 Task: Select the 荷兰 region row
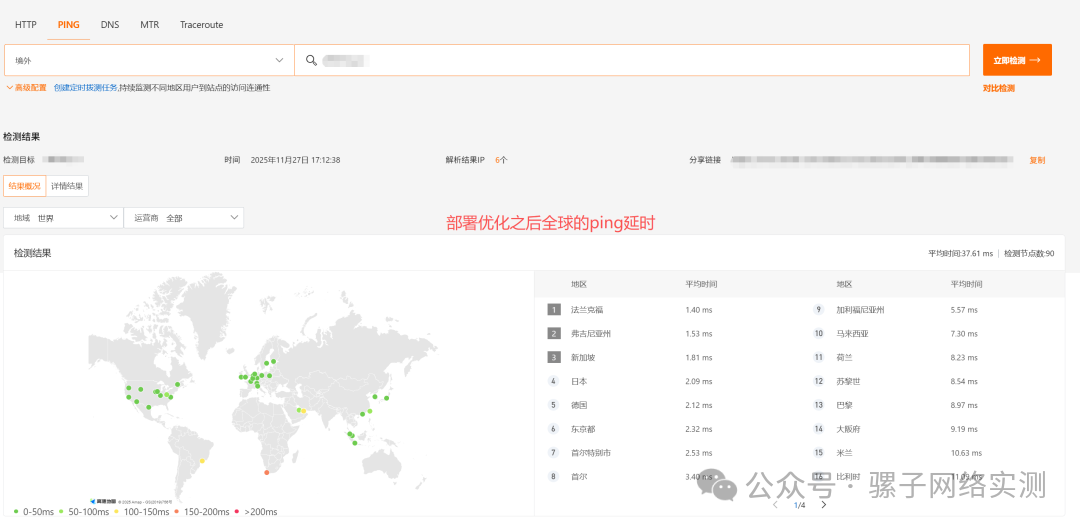pyautogui.click(x=933, y=357)
